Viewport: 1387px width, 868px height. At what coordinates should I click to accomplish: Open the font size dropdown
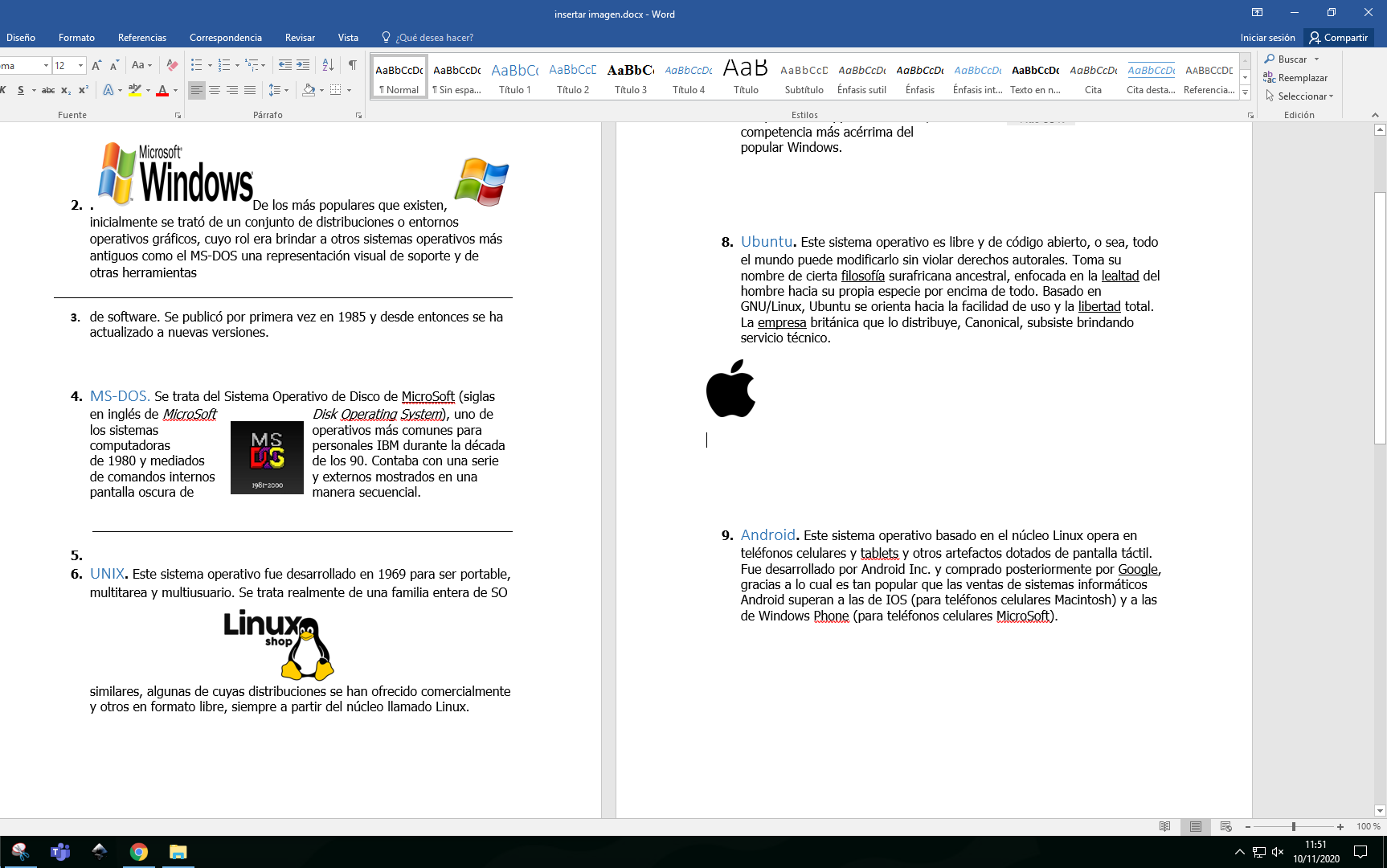coord(80,65)
